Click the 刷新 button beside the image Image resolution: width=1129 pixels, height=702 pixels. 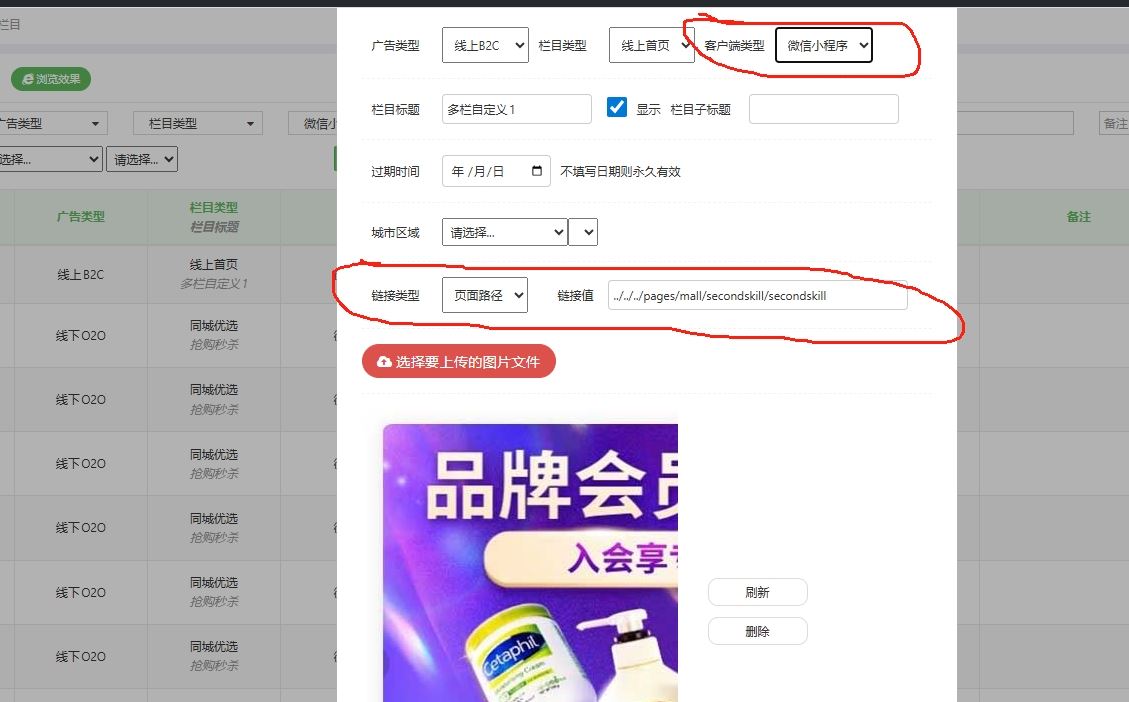point(757,592)
